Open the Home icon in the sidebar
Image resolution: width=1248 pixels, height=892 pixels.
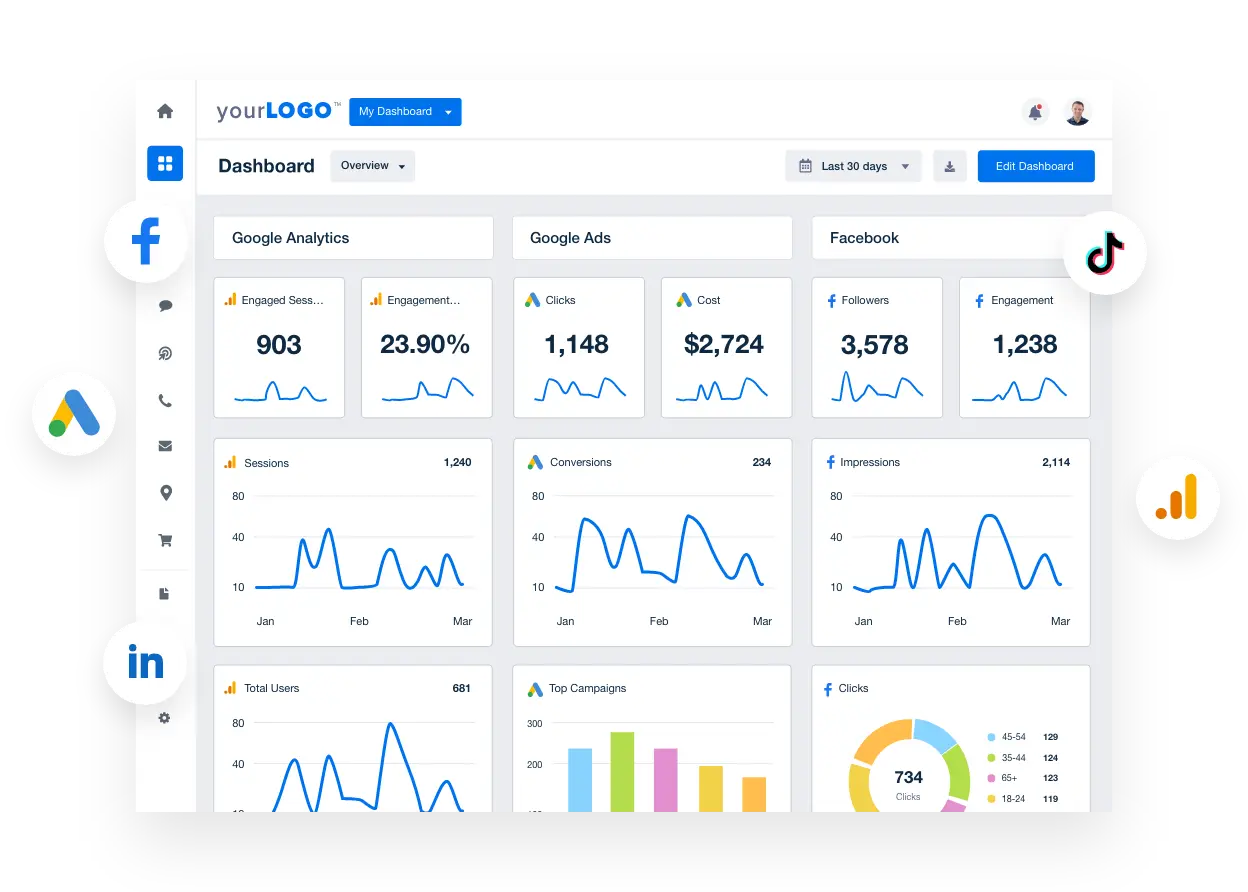click(x=164, y=111)
